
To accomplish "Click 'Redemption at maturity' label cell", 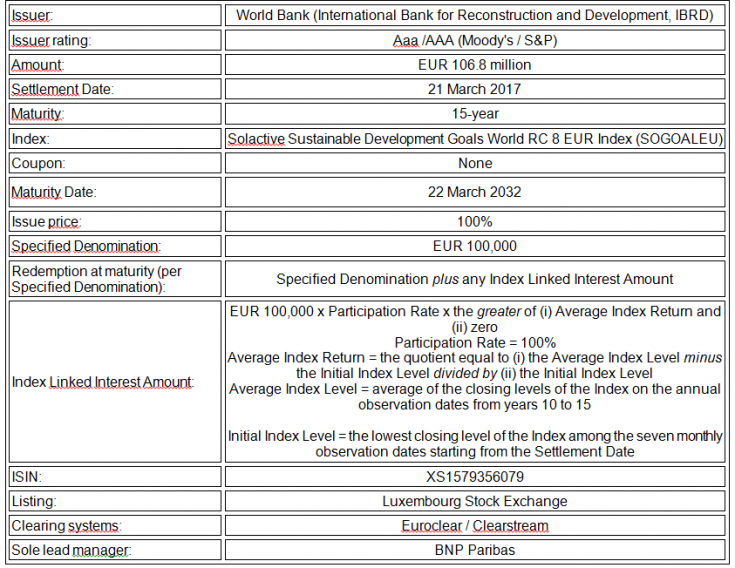I will tap(115, 279).
